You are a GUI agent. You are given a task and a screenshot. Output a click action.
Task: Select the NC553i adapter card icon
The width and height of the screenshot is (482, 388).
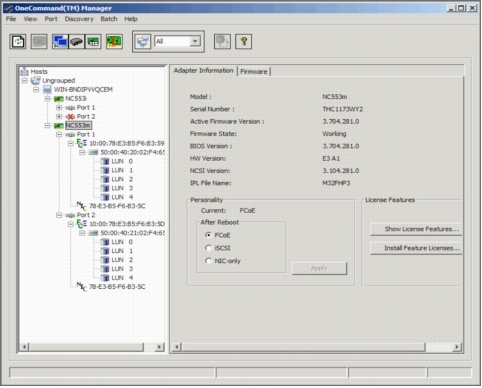pos(59,99)
